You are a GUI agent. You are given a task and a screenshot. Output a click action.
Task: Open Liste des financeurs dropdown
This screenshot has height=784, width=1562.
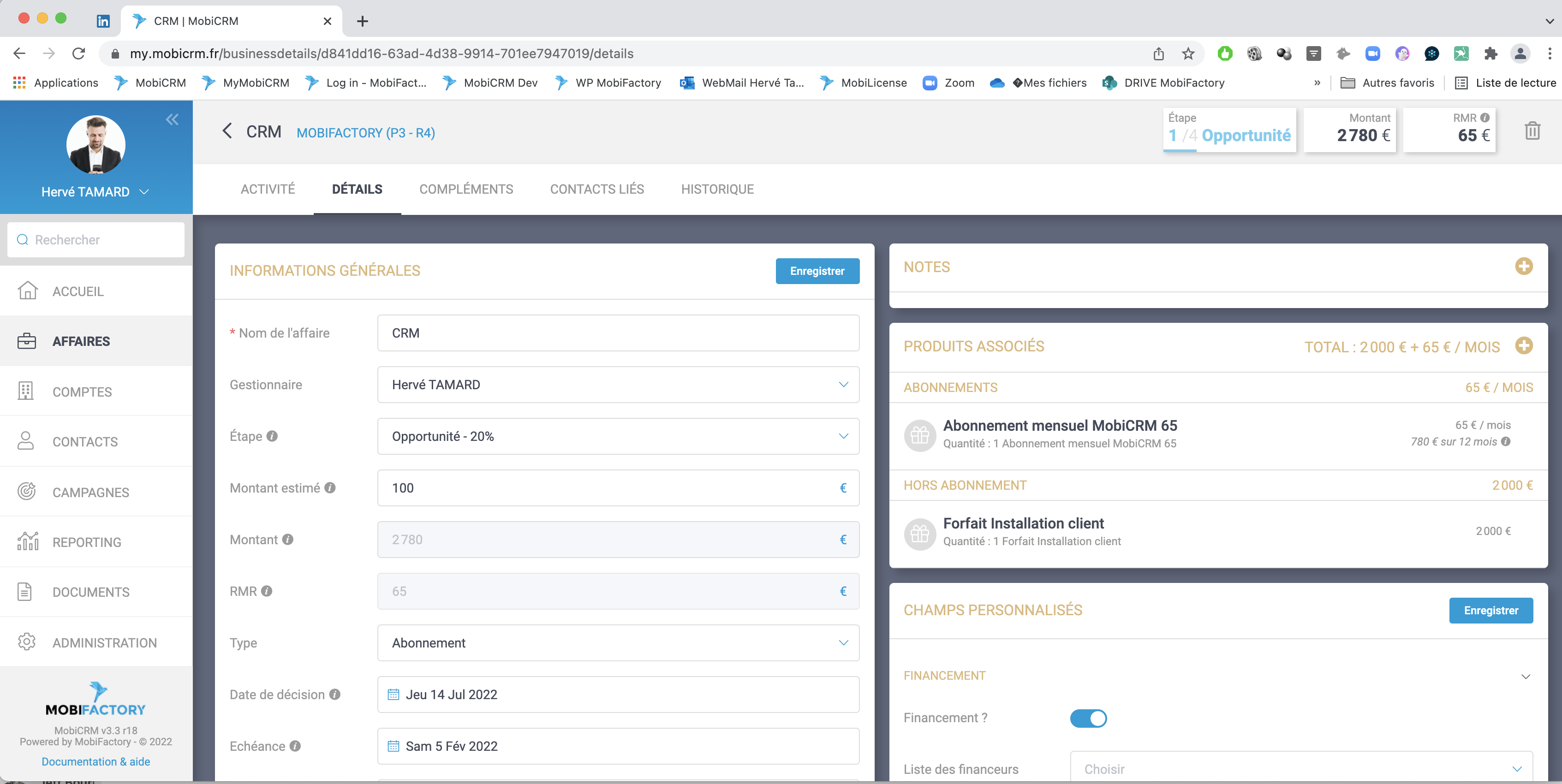click(1300, 769)
